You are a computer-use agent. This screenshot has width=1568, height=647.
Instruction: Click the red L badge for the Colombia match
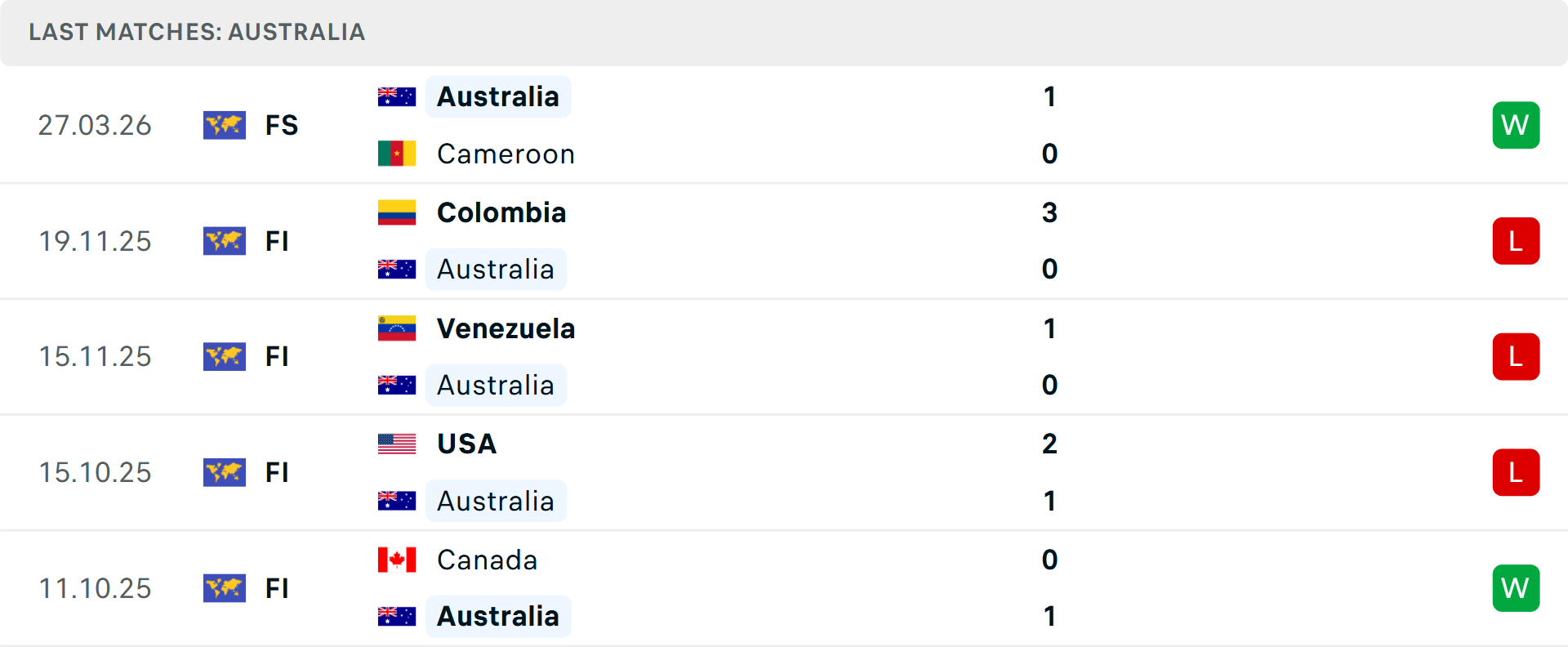(1516, 241)
